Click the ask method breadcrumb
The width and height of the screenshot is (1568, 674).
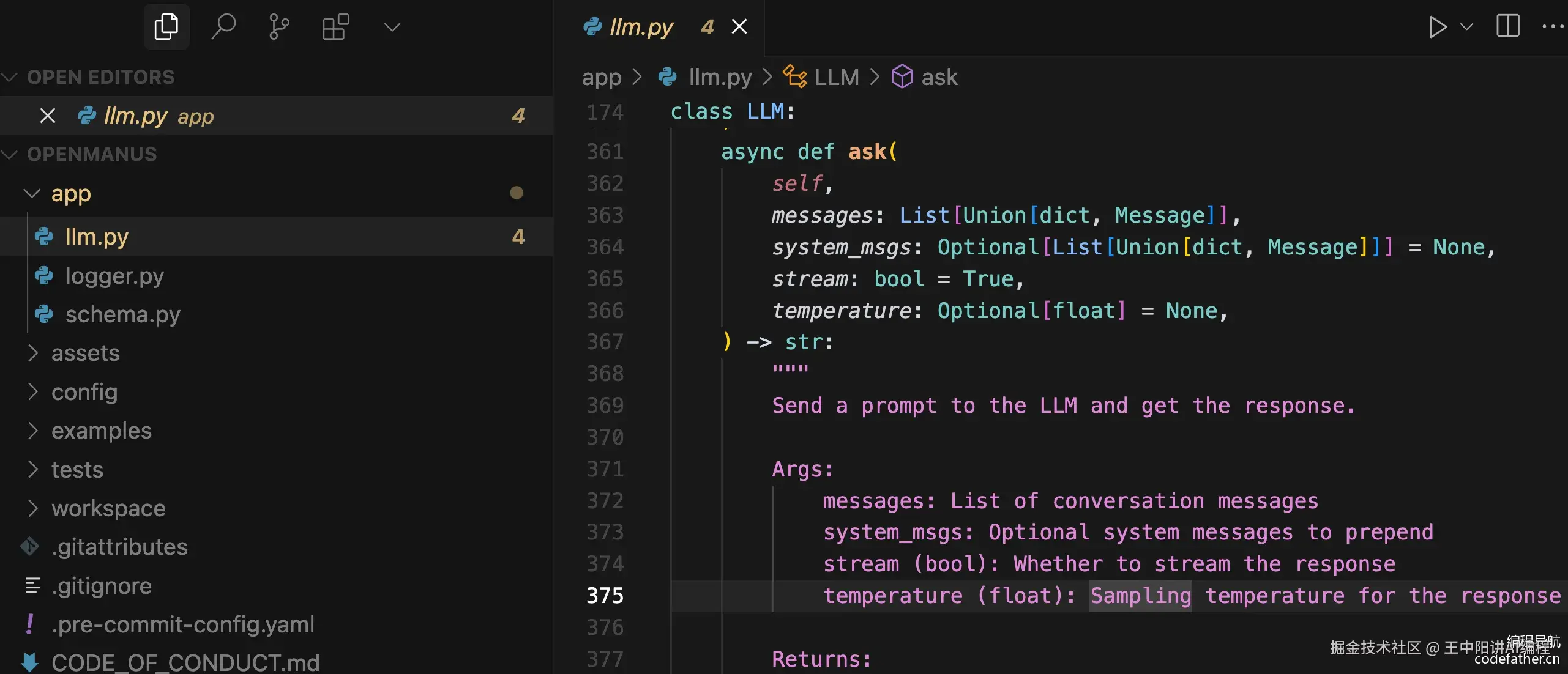click(x=939, y=77)
